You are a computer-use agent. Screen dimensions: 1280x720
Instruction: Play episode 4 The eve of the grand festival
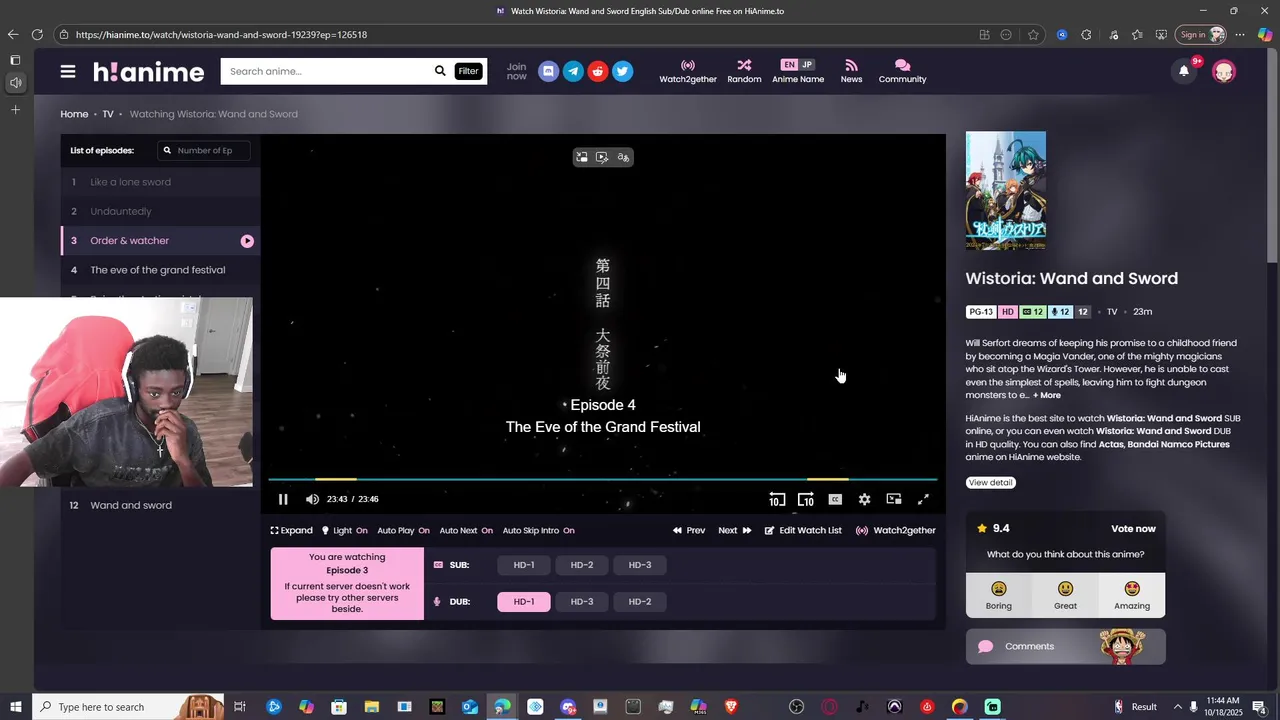160,270
